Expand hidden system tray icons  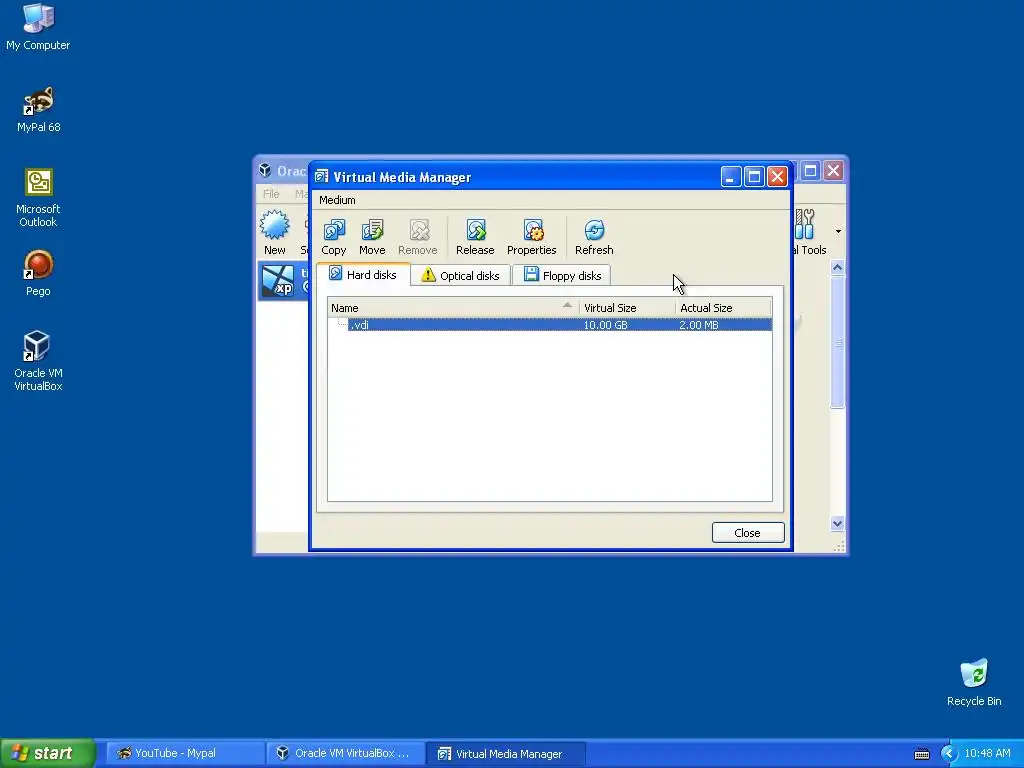pyautogui.click(x=948, y=754)
